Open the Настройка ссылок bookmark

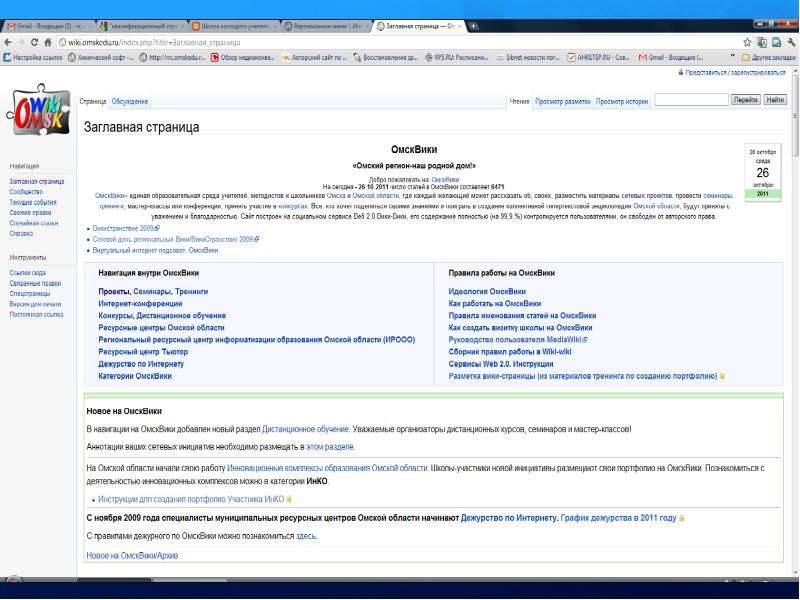[x=34, y=58]
